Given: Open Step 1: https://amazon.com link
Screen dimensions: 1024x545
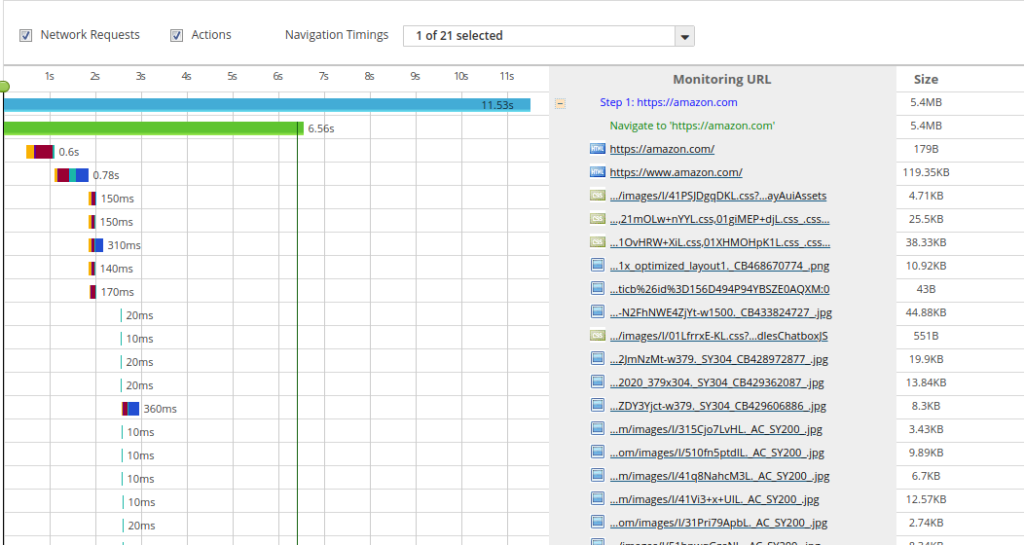Looking at the screenshot, I should click(x=668, y=102).
